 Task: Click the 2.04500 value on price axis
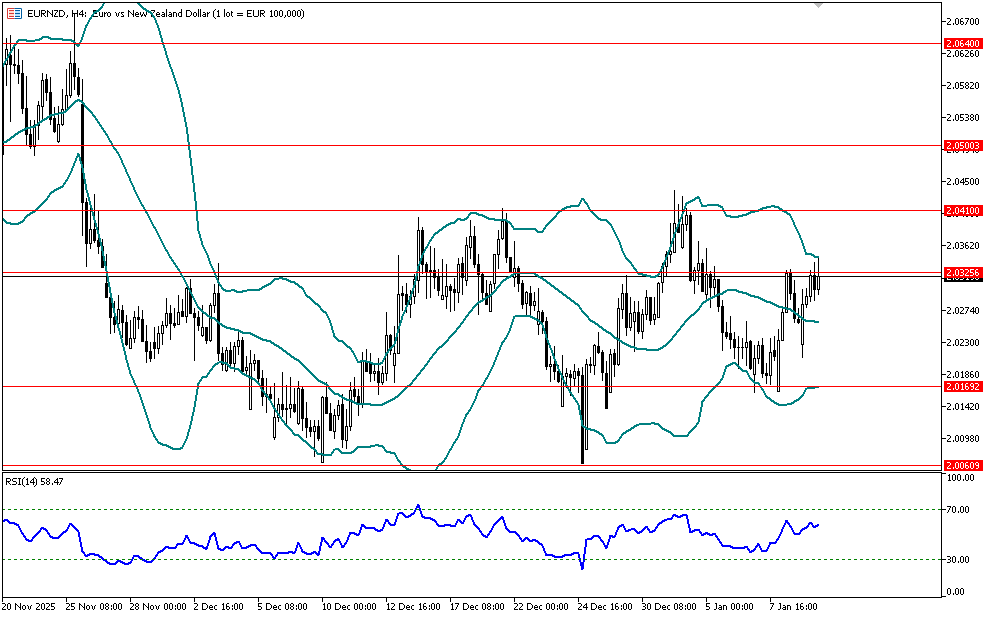(963, 182)
